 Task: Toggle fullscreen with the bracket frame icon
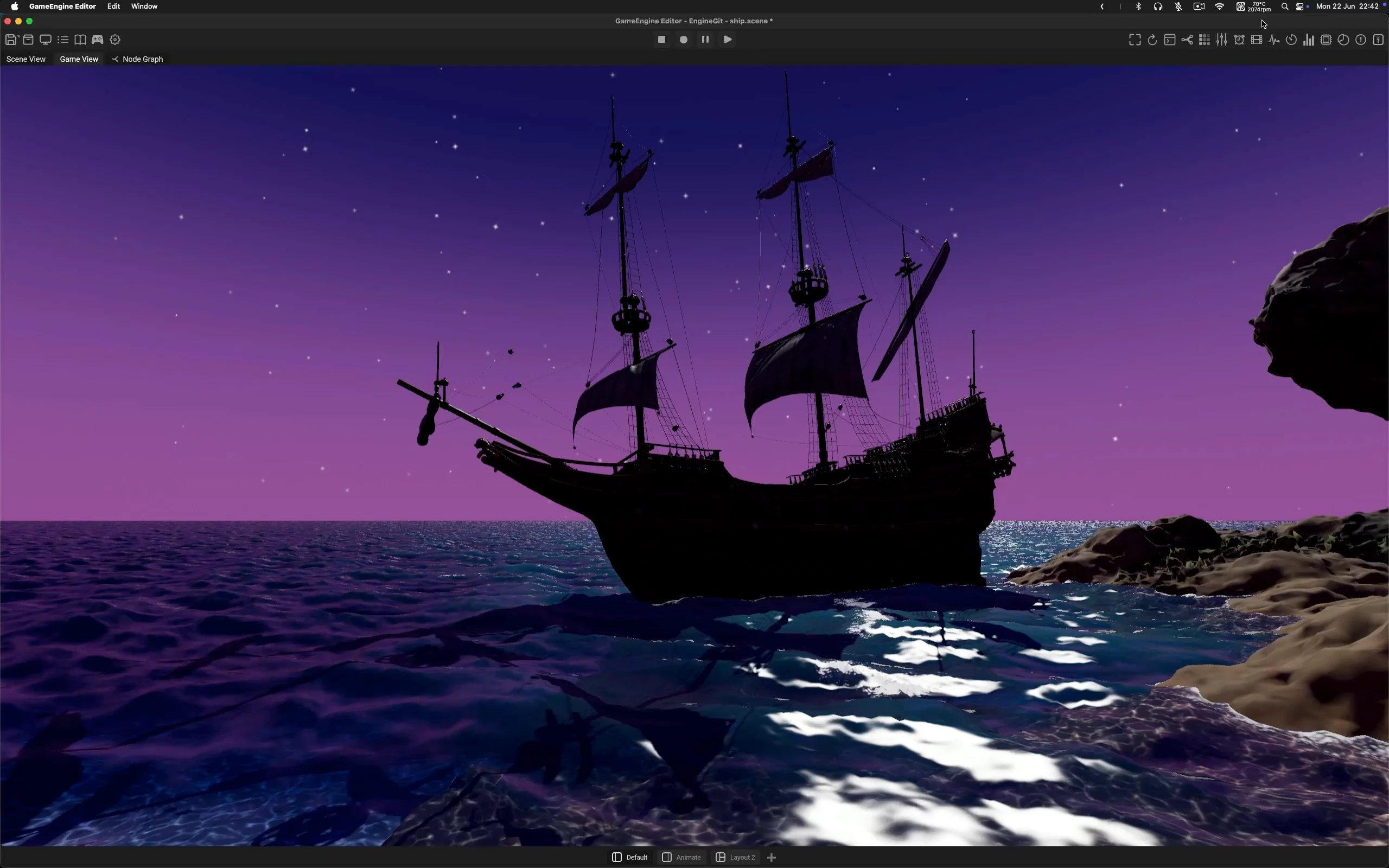click(x=1135, y=40)
